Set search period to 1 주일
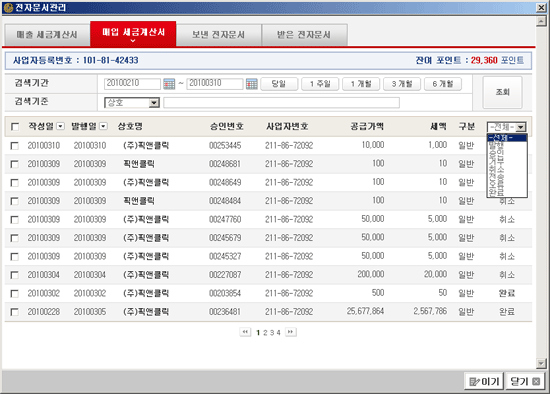The image size is (550, 394). tap(320, 84)
